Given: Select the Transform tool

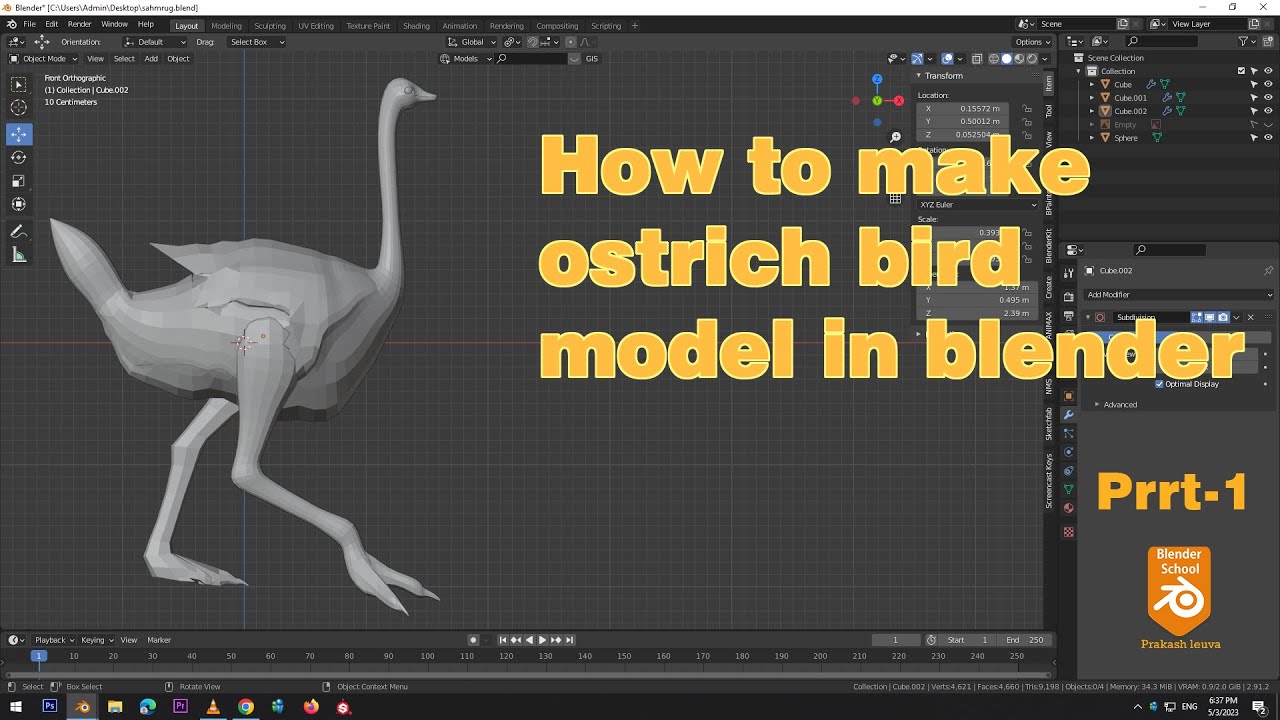Looking at the screenshot, I should (x=19, y=204).
